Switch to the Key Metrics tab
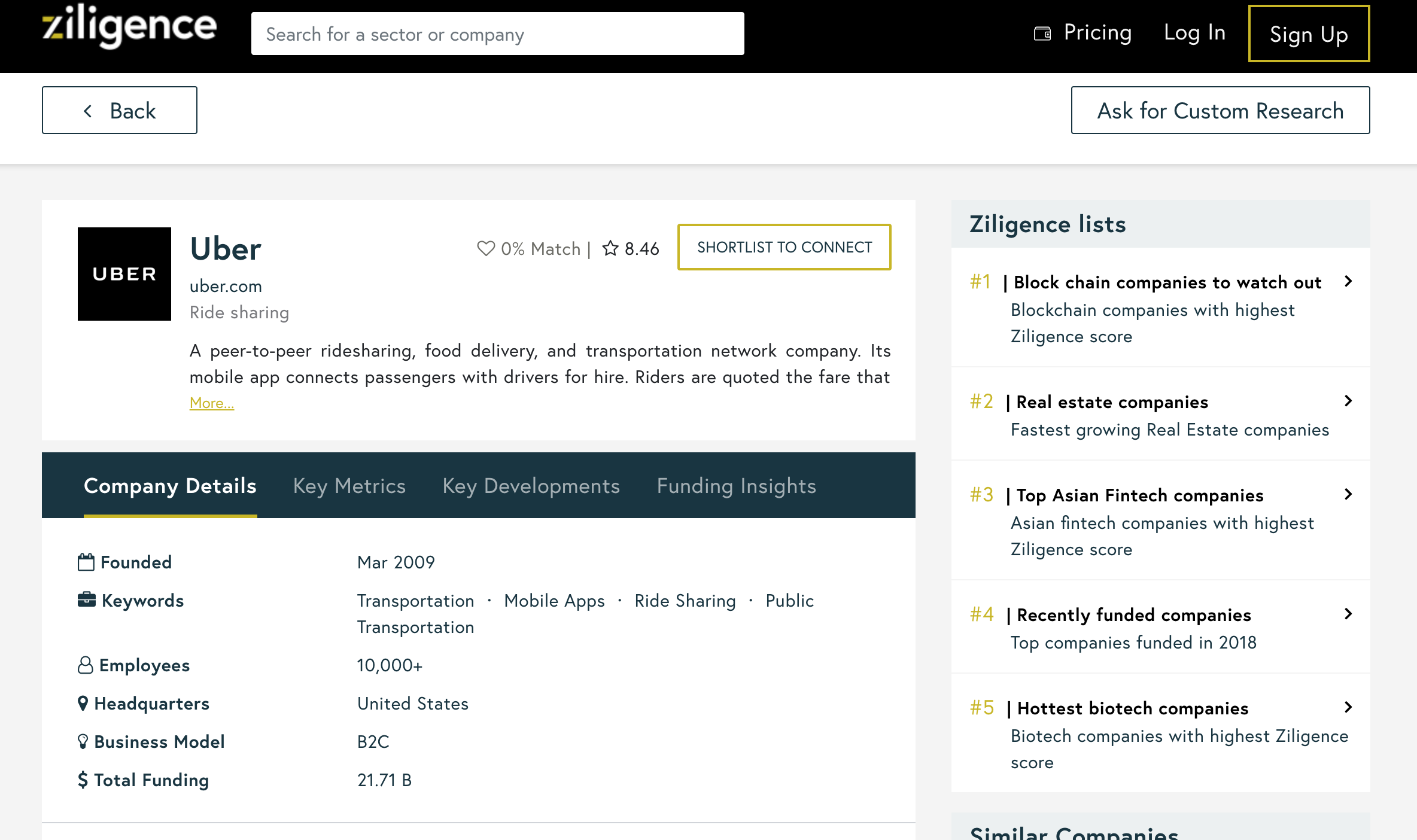 click(x=349, y=486)
